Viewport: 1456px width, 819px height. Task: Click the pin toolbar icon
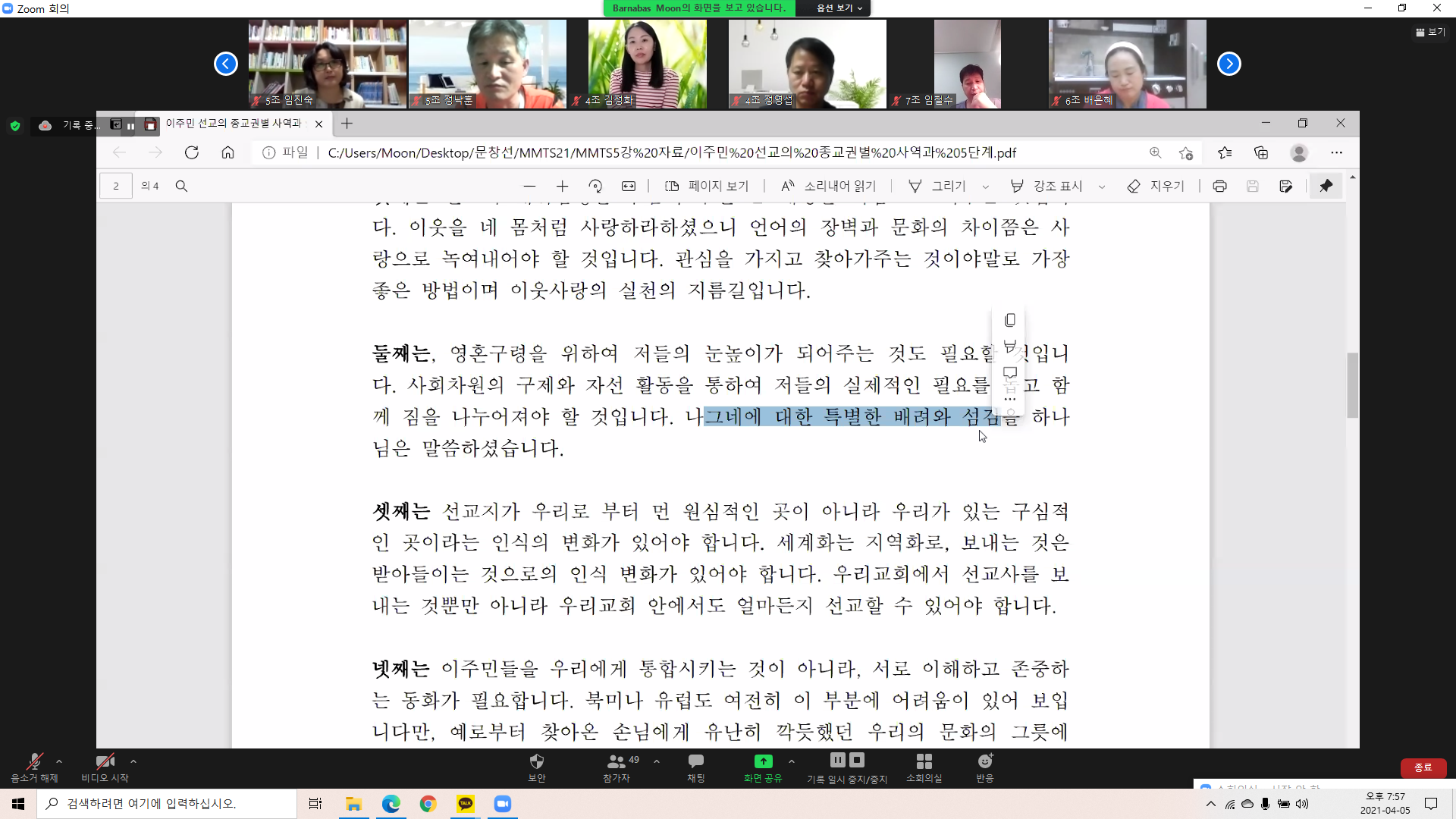click(1326, 186)
